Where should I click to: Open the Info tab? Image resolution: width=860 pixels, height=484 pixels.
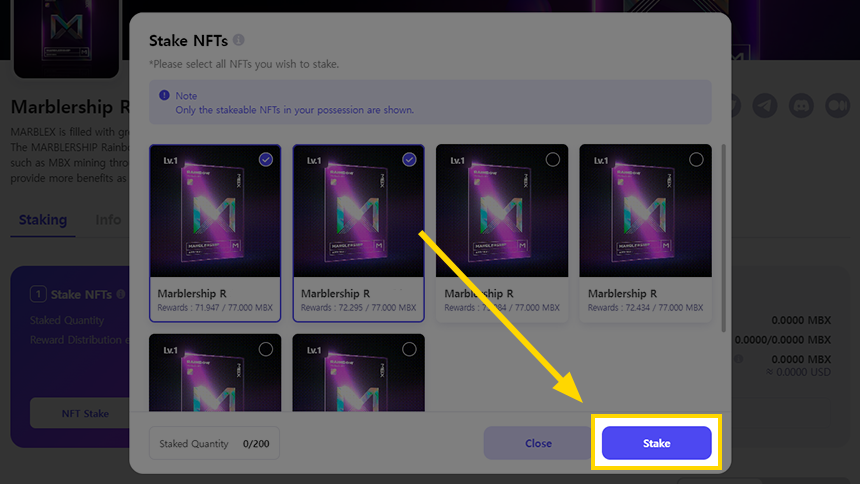click(108, 220)
